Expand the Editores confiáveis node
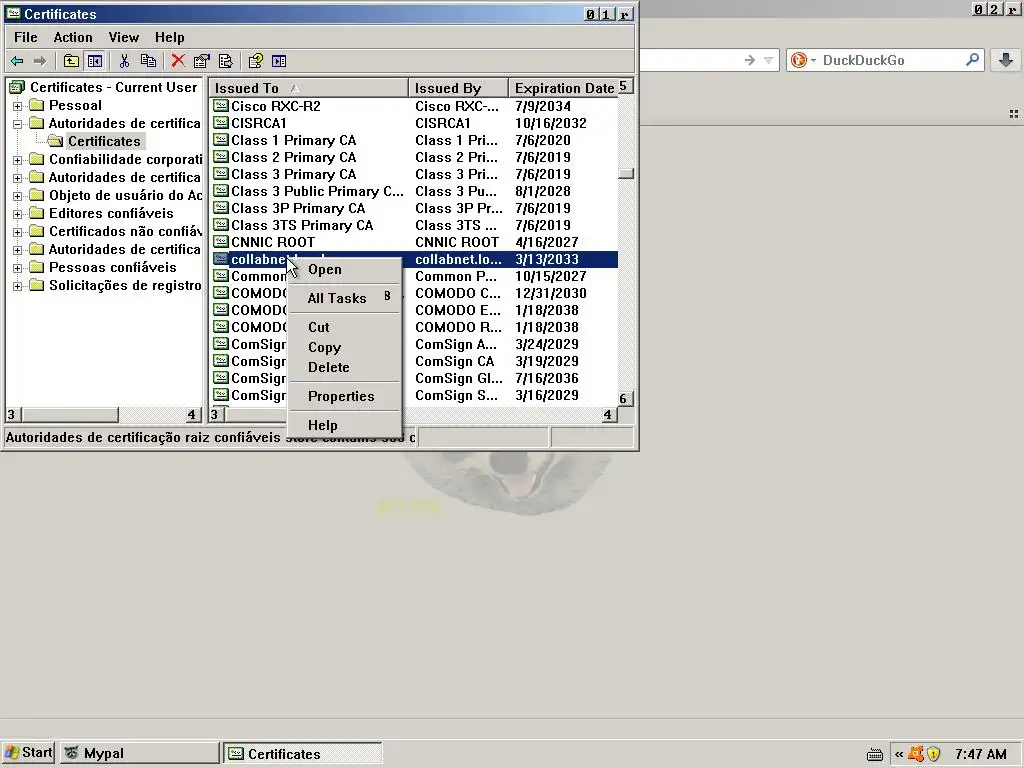 click(x=18, y=214)
